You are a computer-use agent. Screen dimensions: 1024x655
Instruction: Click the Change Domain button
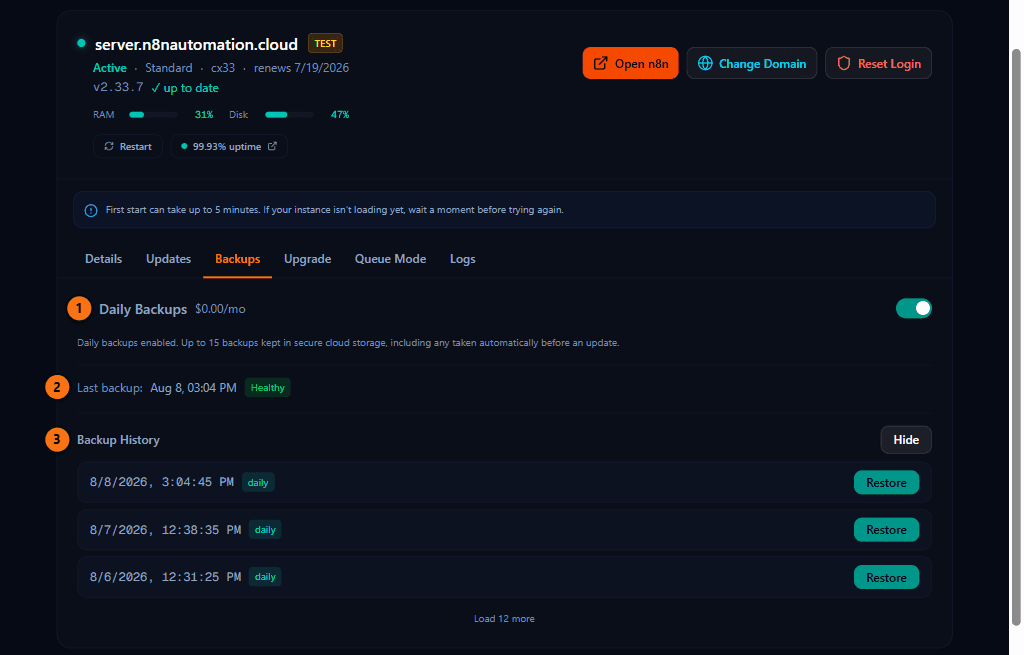752,63
